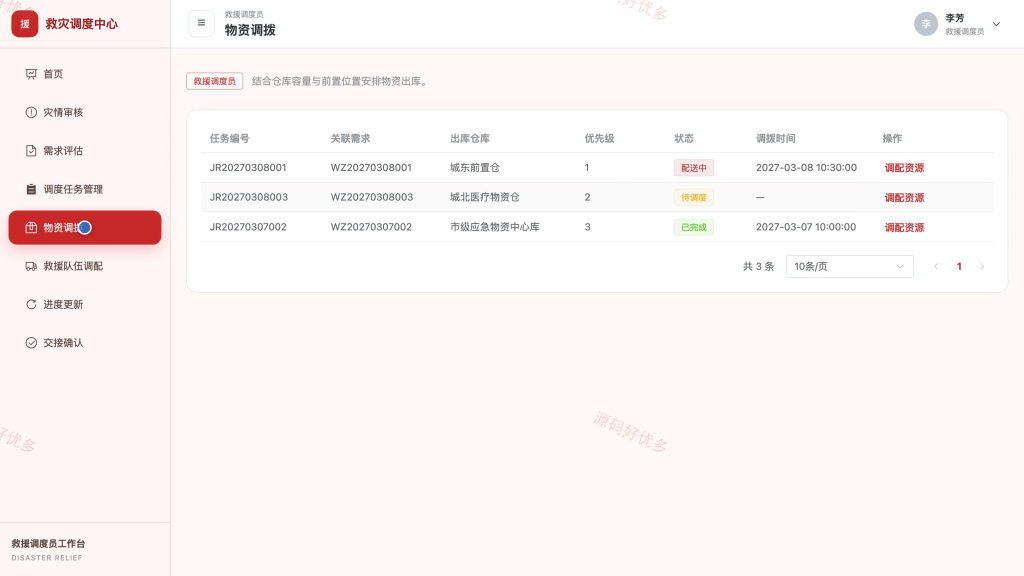
Task: Click the 物资调拨 page heading
Action: click(x=250, y=30)
